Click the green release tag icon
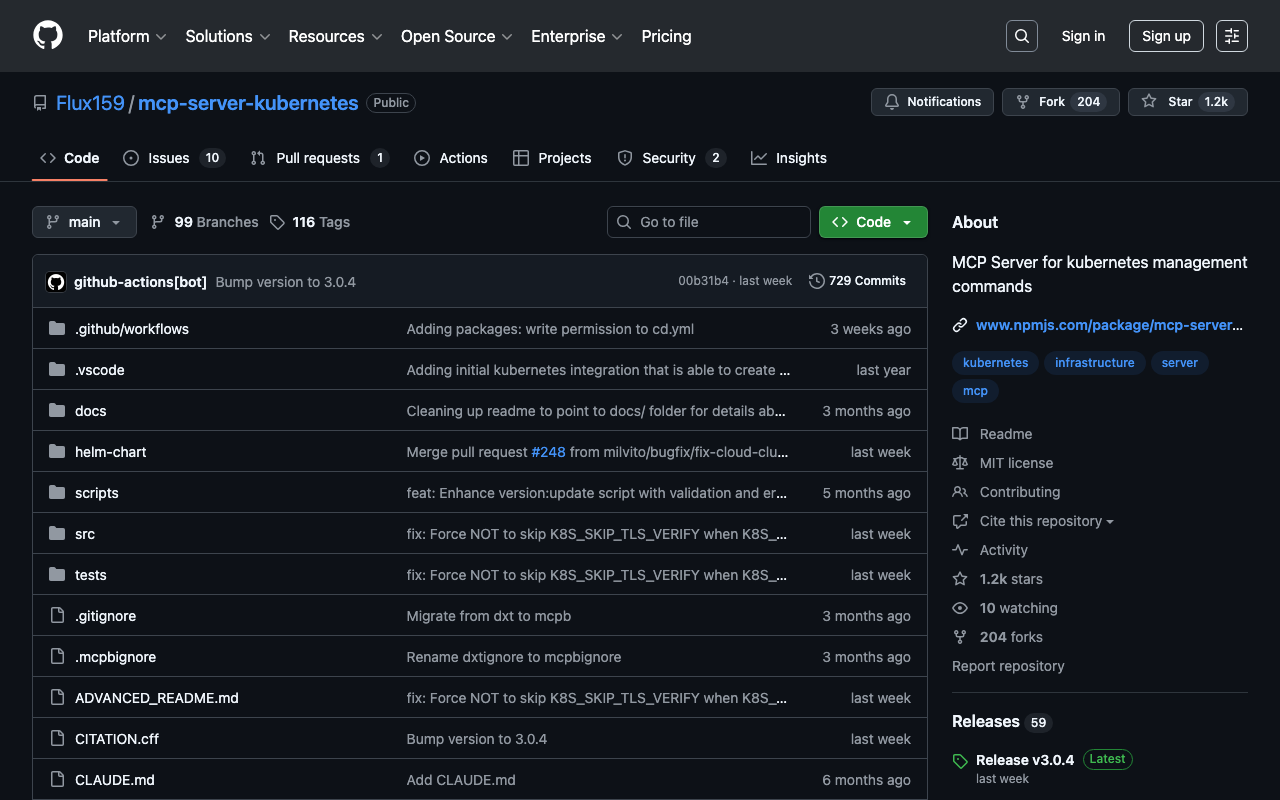 pos(960,761)
